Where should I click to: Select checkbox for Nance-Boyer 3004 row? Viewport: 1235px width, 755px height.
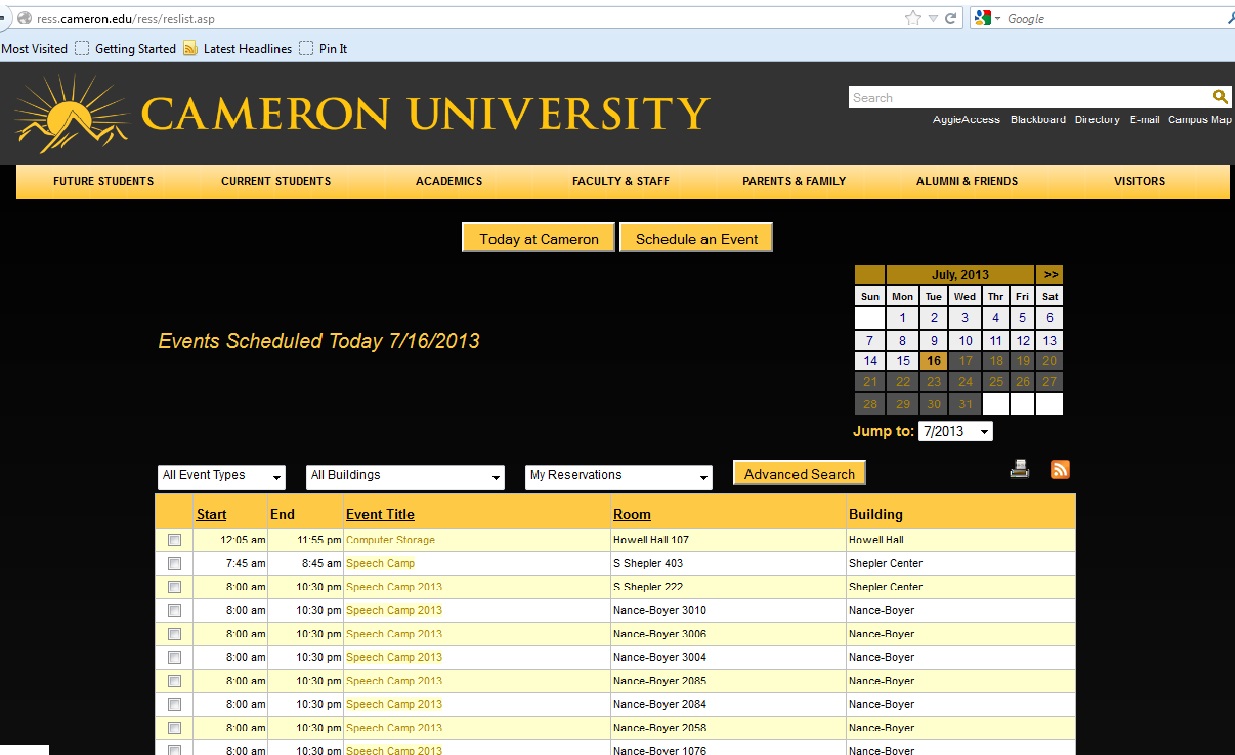coord(174,658)
